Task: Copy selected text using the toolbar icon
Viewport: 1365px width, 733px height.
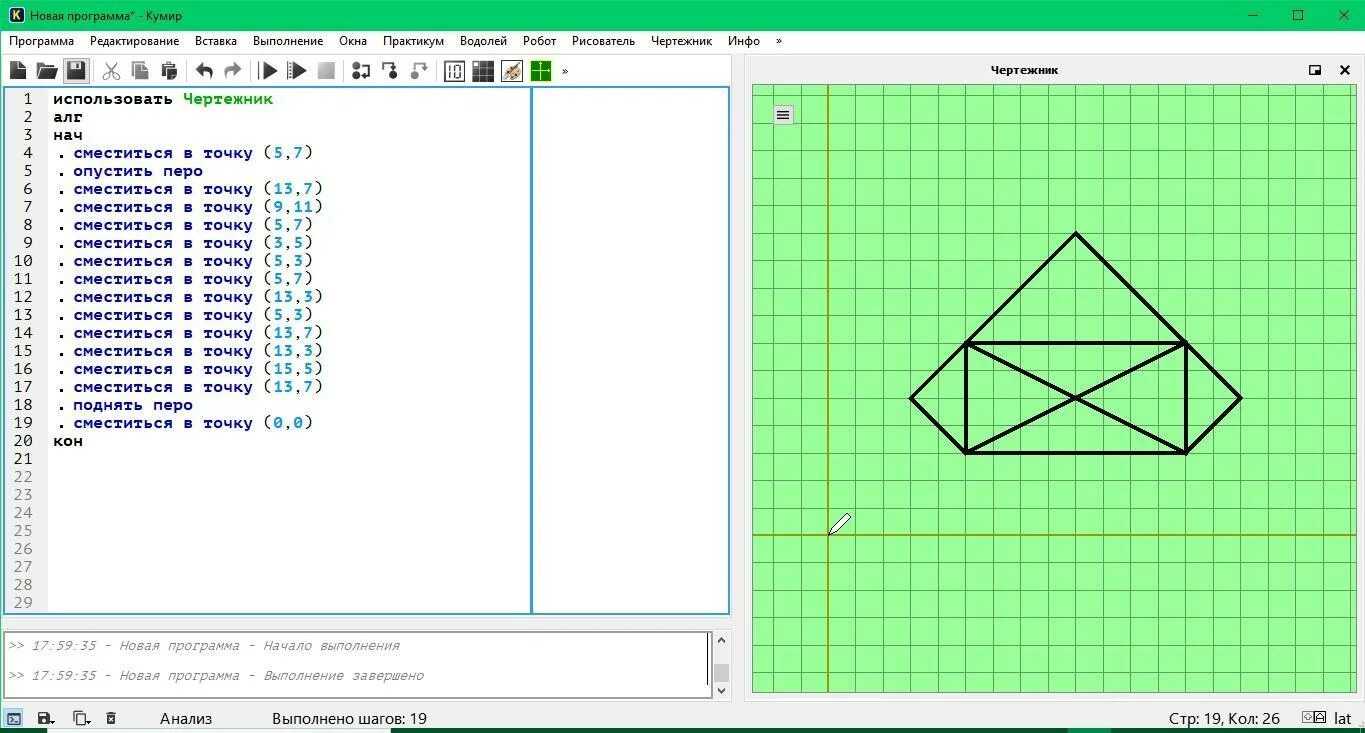Action: click(140, 71)
